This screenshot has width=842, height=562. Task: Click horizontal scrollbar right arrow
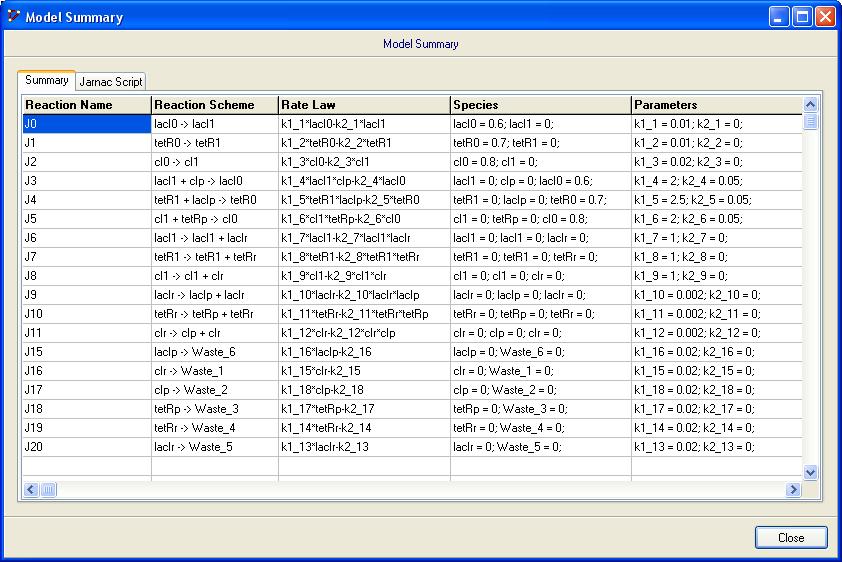[793, 489]
